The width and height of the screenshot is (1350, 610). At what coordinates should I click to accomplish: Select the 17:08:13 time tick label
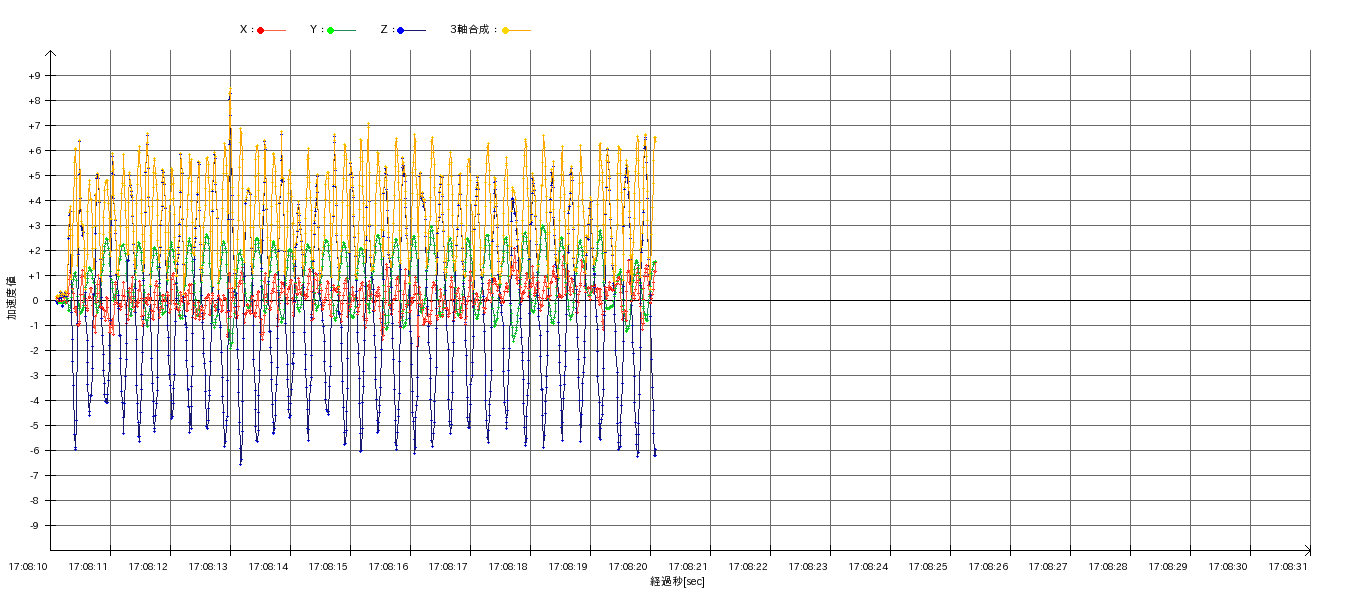[208, 566]
